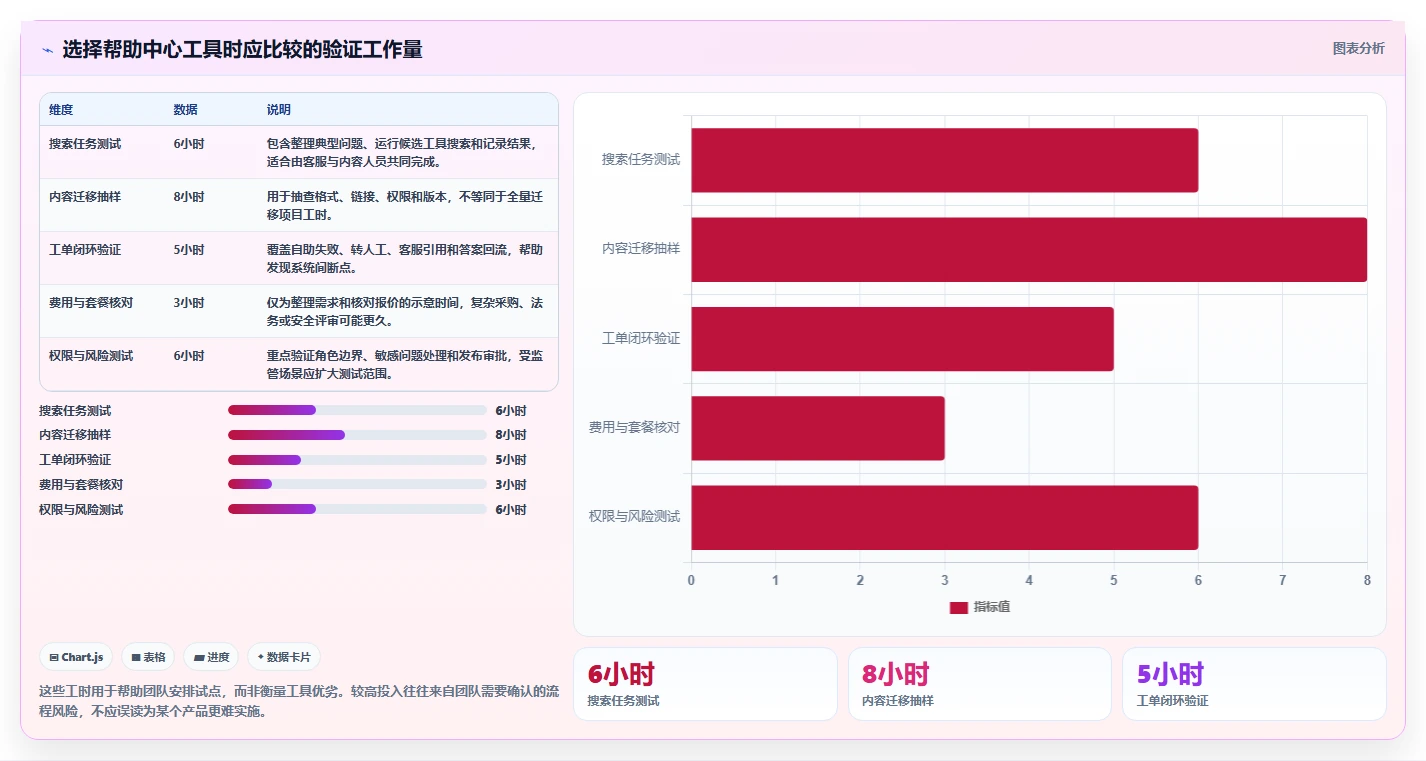Click the description starting 用于抽查格式
This screenshot has width=1426, height=761.
coord(405,206)
